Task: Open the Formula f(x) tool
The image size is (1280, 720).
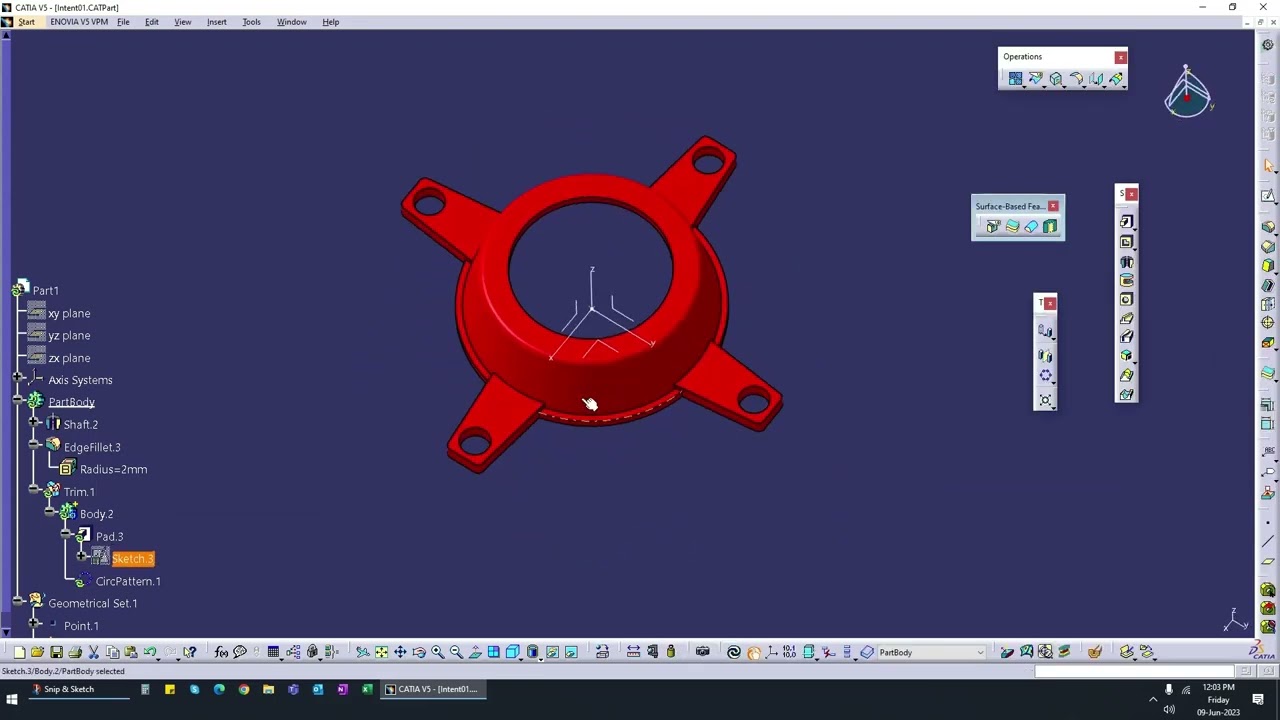Action: (x=221, y=652)
